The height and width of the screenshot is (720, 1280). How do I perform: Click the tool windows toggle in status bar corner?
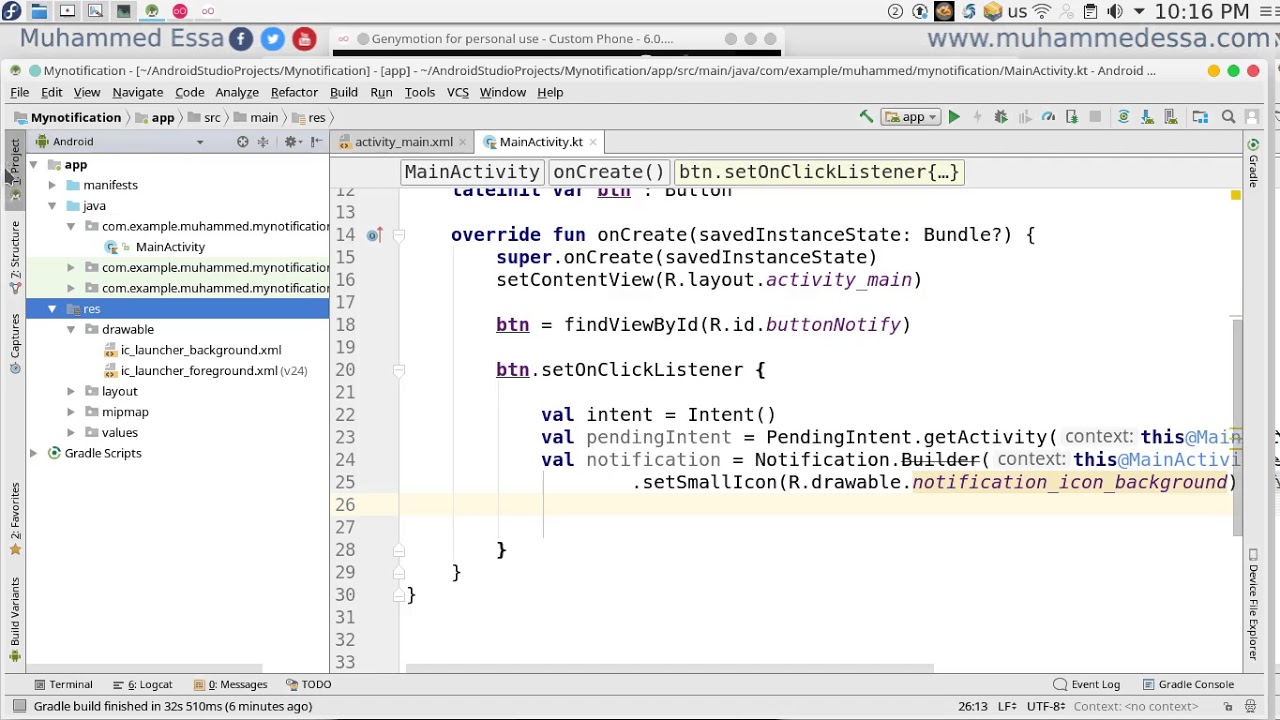(19, 706)
